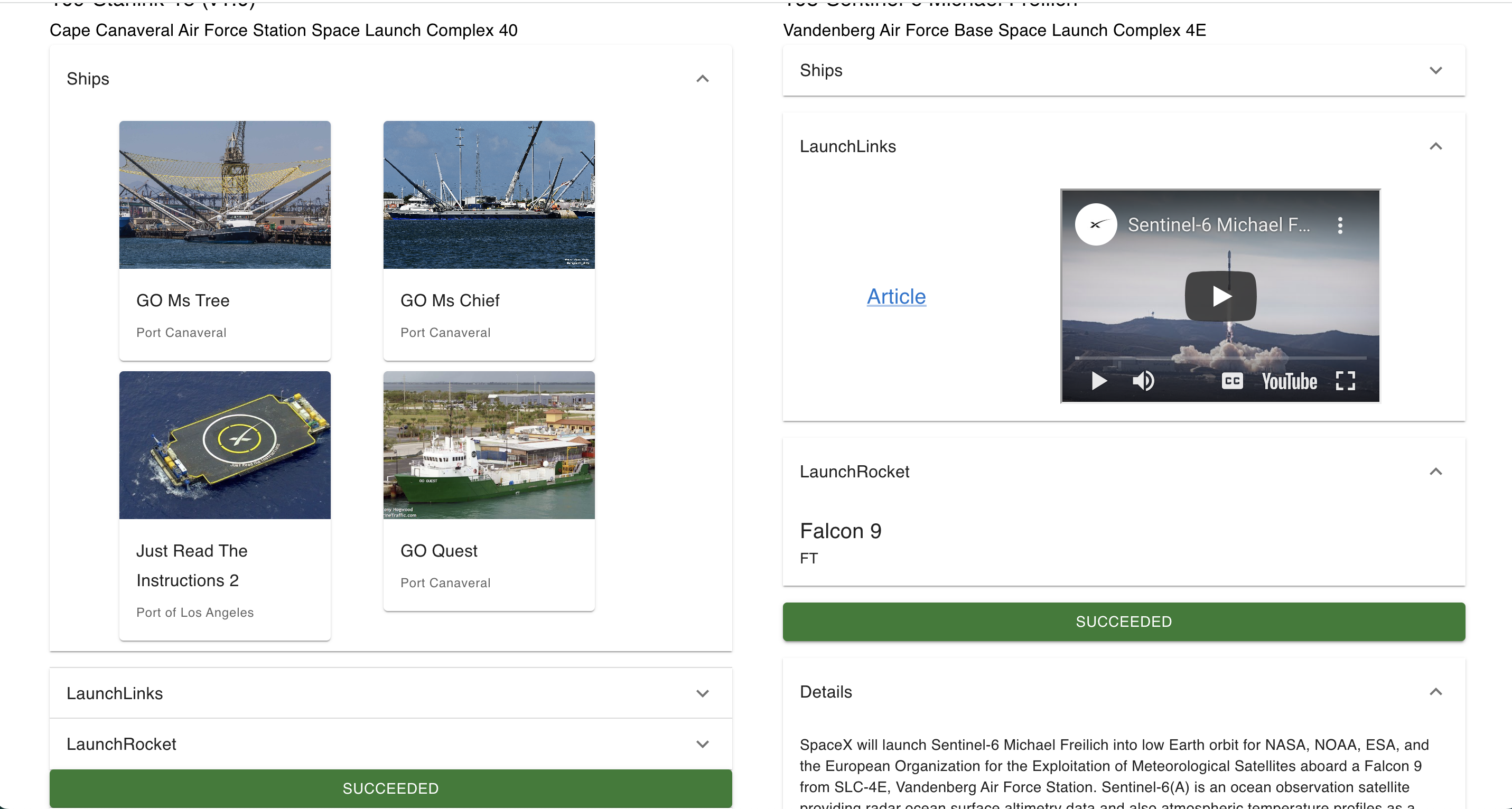Collapse the Ships section for Cape Canaveral launch
Viewport: 1512px width, 809px height.
coord(703,79)
